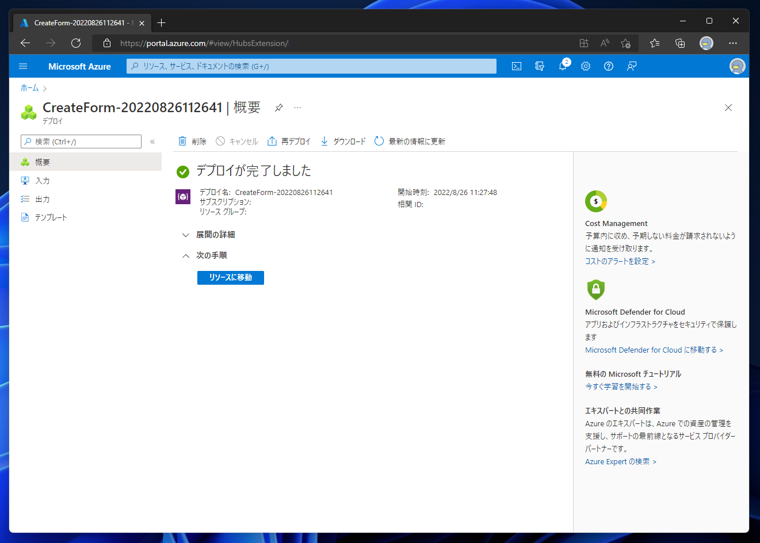Open the notifications bell
The image size is (760, 543).
click(x=563, y=66)
